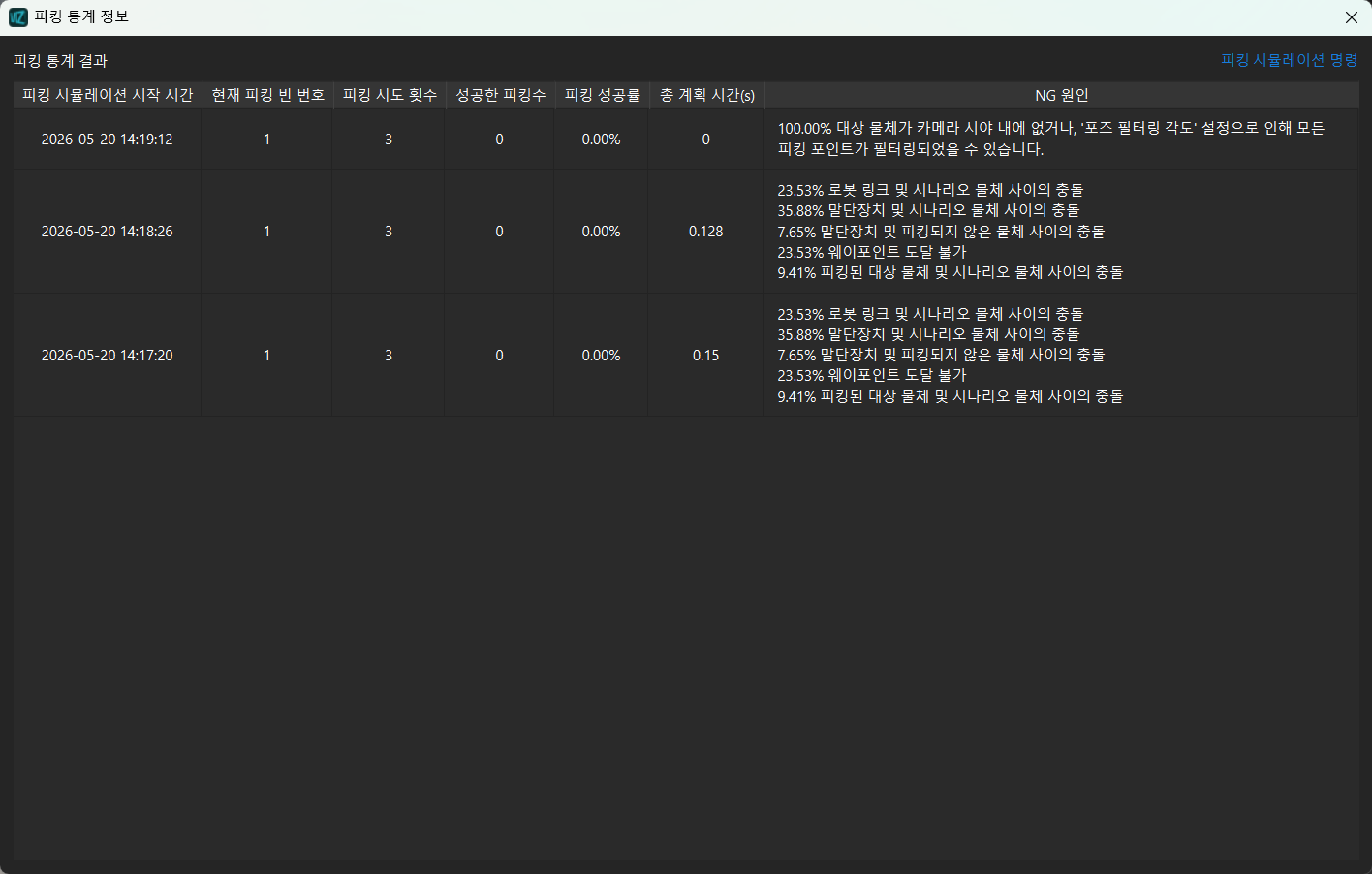
Task: Click 0.00% success rate in 14:19:12 row
Action: (x=602, y=140)
